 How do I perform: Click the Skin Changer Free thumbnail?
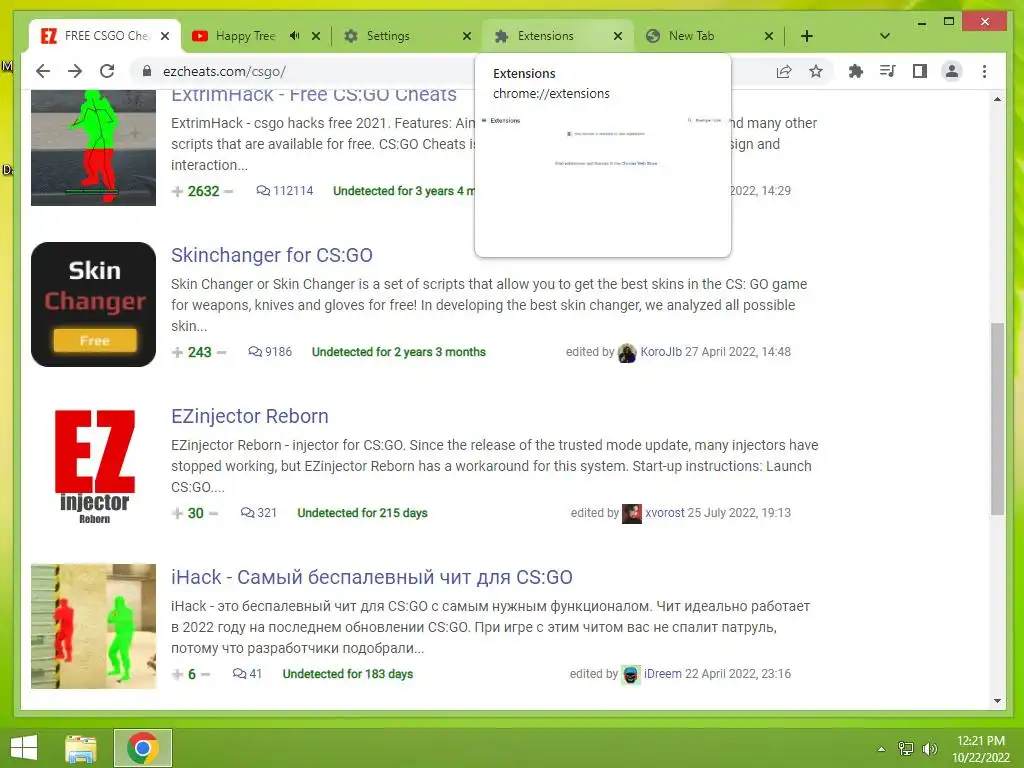(93, 304)
